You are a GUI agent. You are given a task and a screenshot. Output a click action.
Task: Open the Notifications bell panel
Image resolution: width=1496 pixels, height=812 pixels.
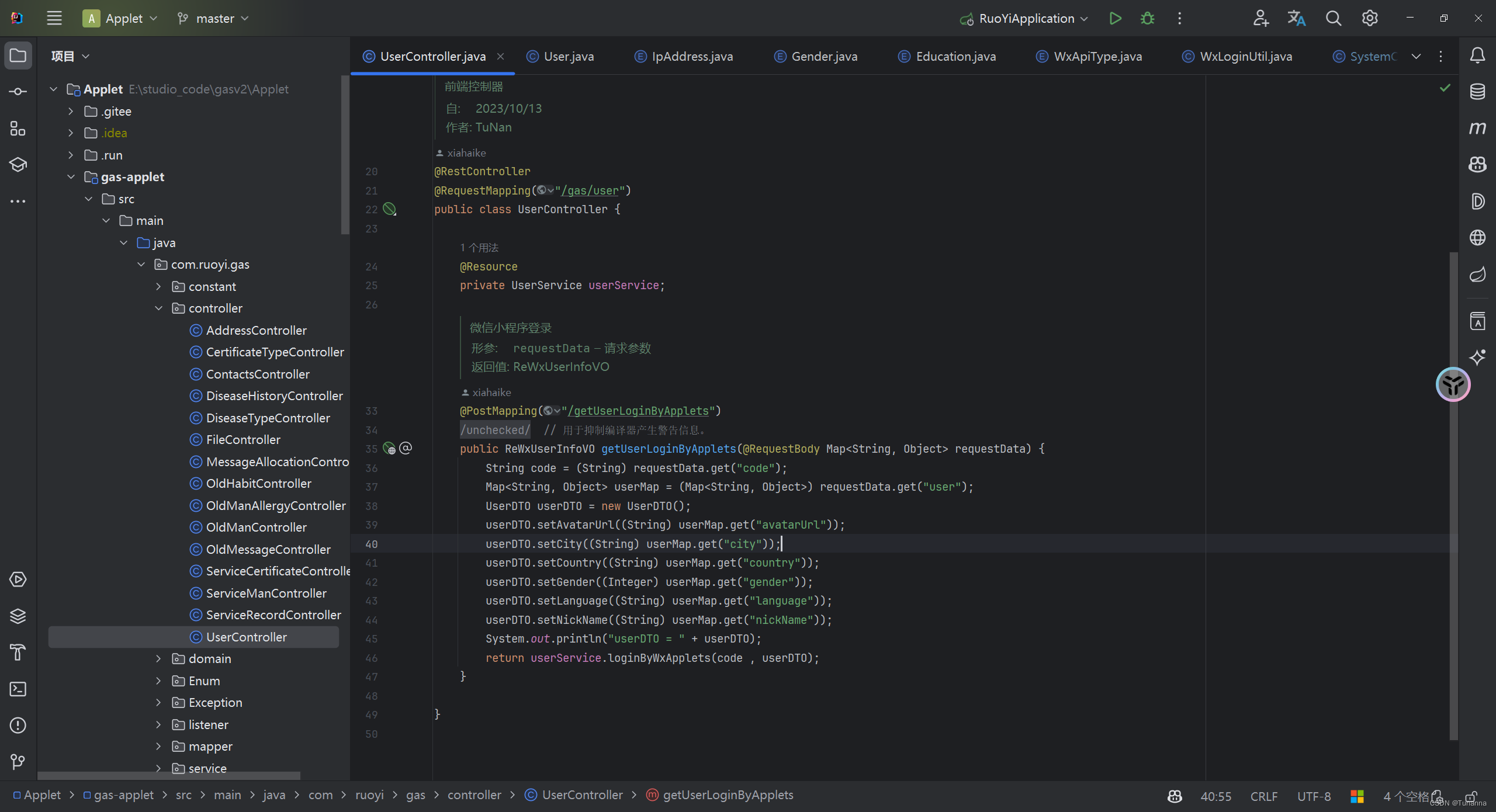coord(1477,55)
